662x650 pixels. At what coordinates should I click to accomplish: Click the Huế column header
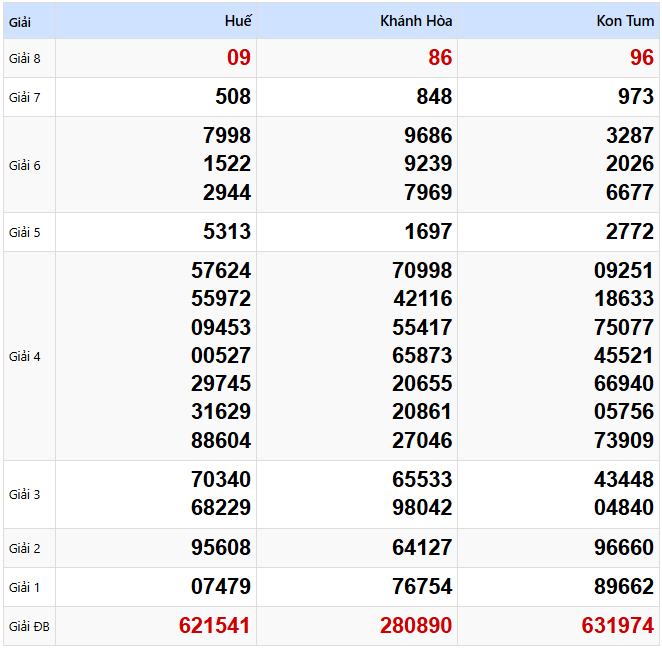click(238, 21)
